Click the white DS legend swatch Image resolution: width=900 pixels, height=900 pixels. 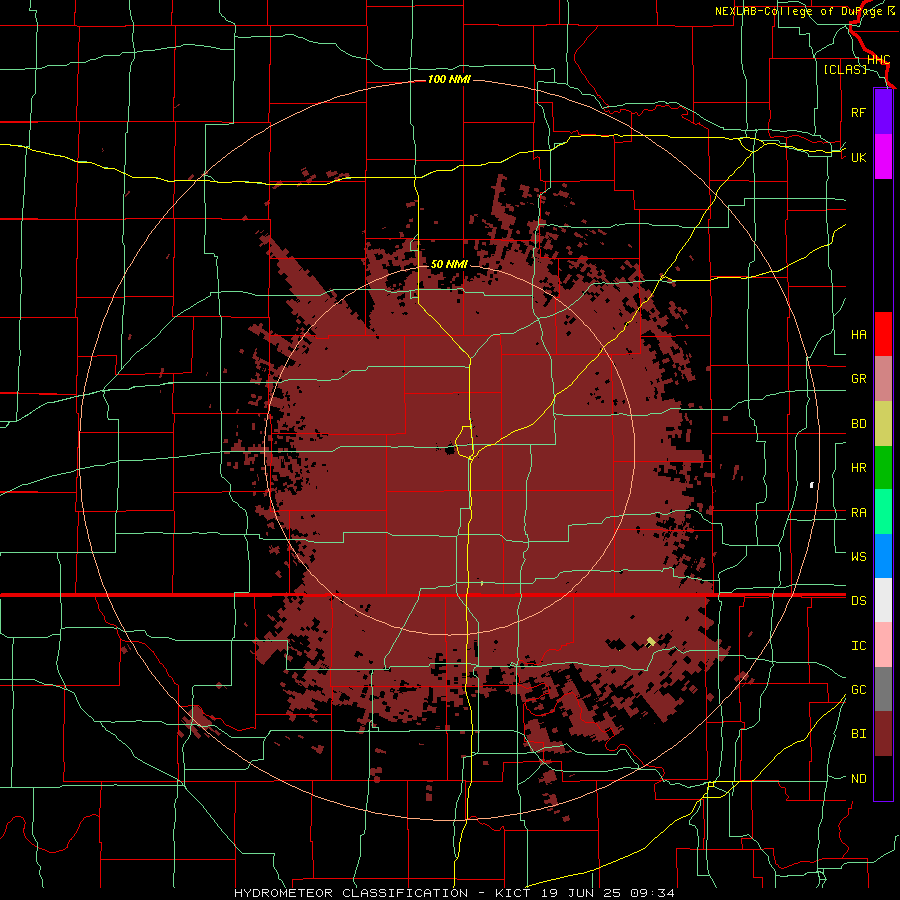click(883, 600)
